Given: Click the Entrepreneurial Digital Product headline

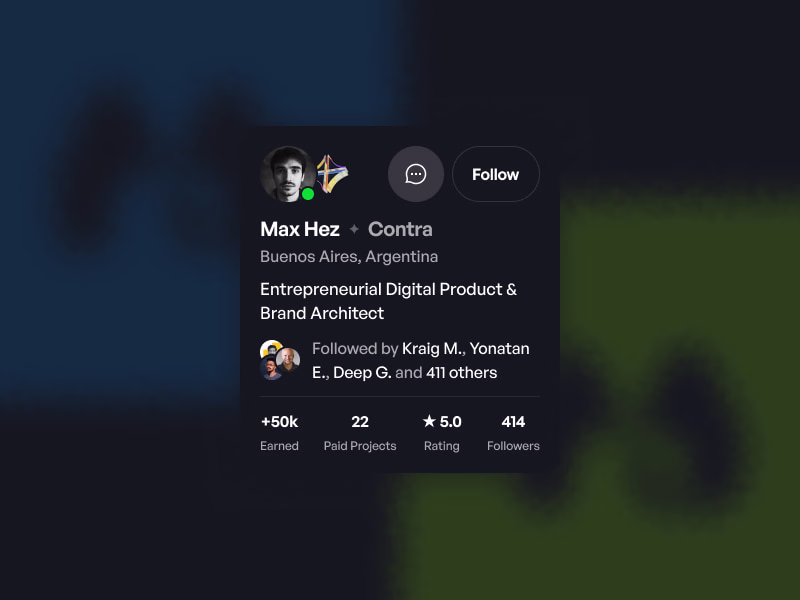Looking at the screenshot, I should (388, 301).
